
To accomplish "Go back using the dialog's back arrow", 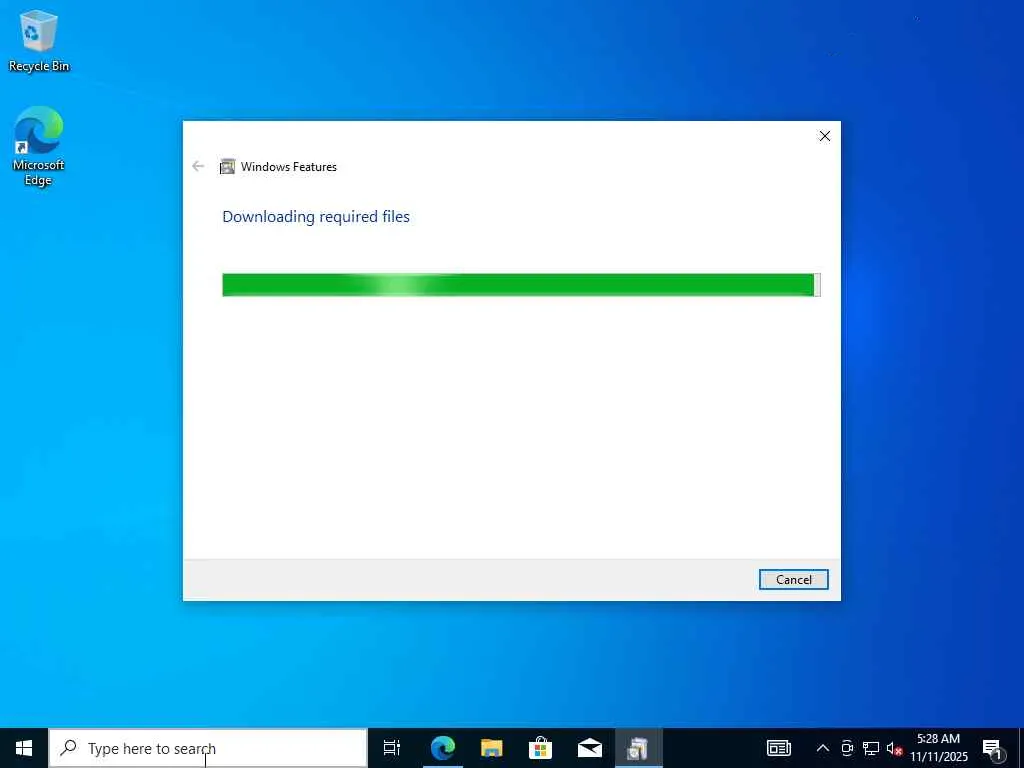I will [x=198, y=167].
